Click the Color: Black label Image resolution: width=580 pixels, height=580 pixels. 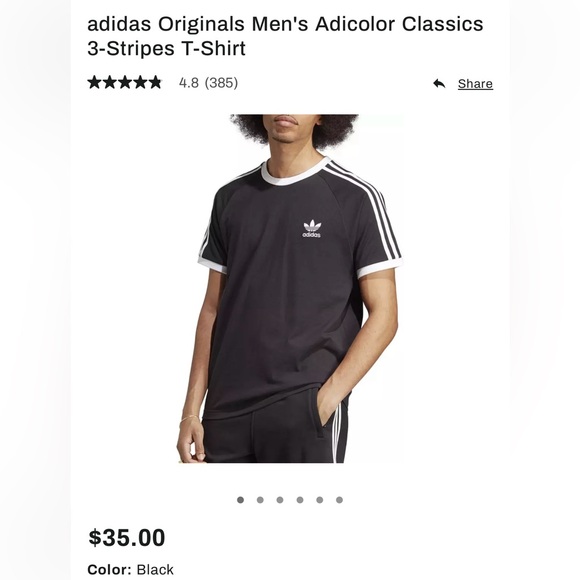coord(131,569)
